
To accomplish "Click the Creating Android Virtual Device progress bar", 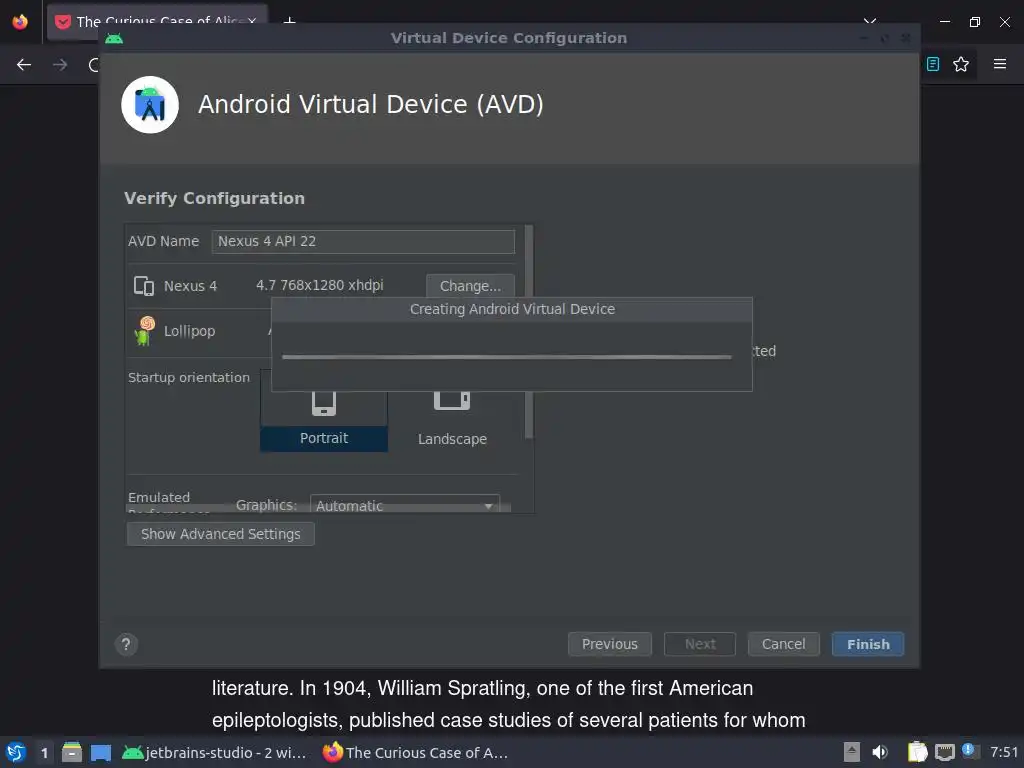I will coord(507,357).
